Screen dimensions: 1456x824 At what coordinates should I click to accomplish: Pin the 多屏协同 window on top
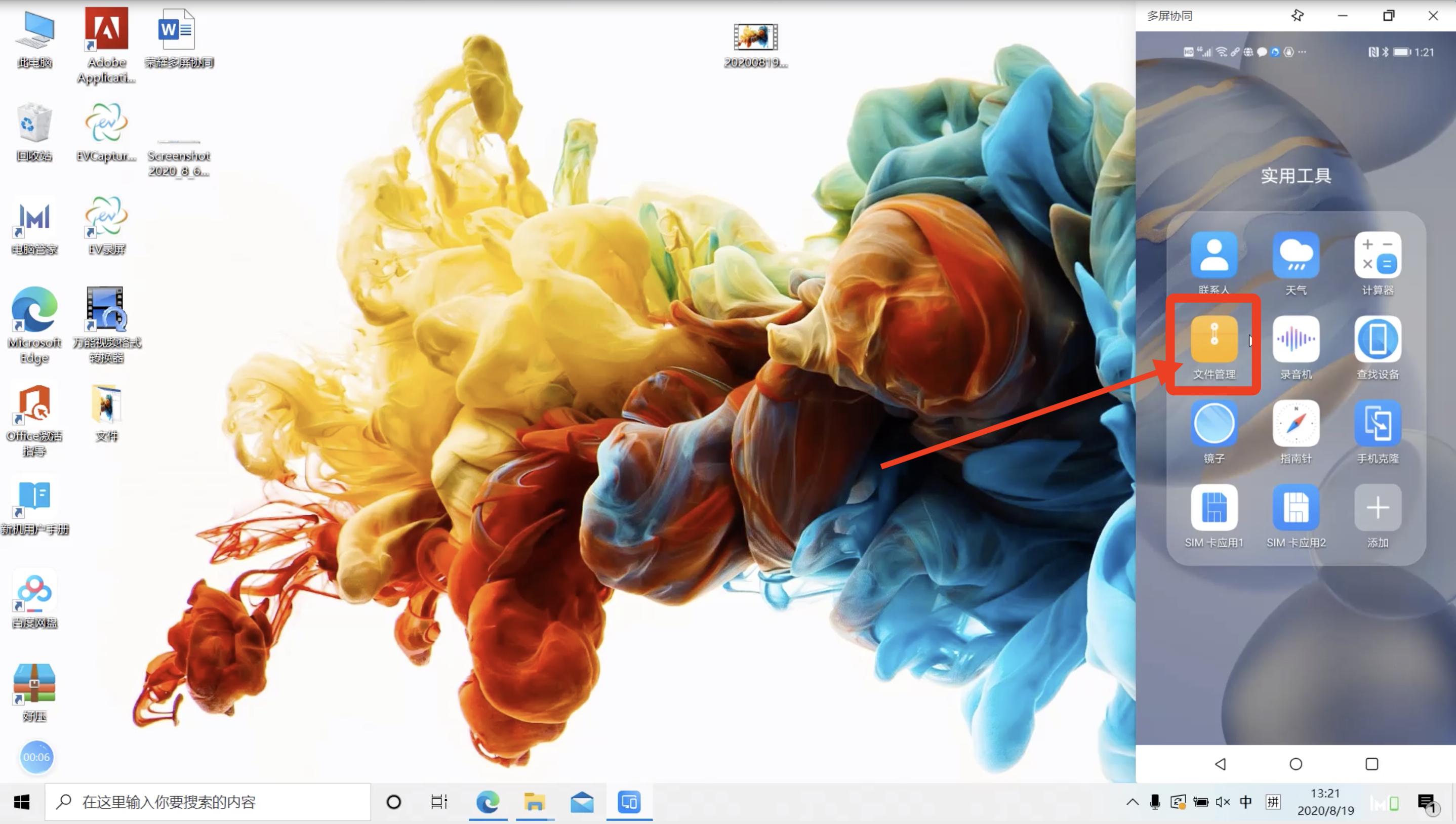(x=1297, y=15)
